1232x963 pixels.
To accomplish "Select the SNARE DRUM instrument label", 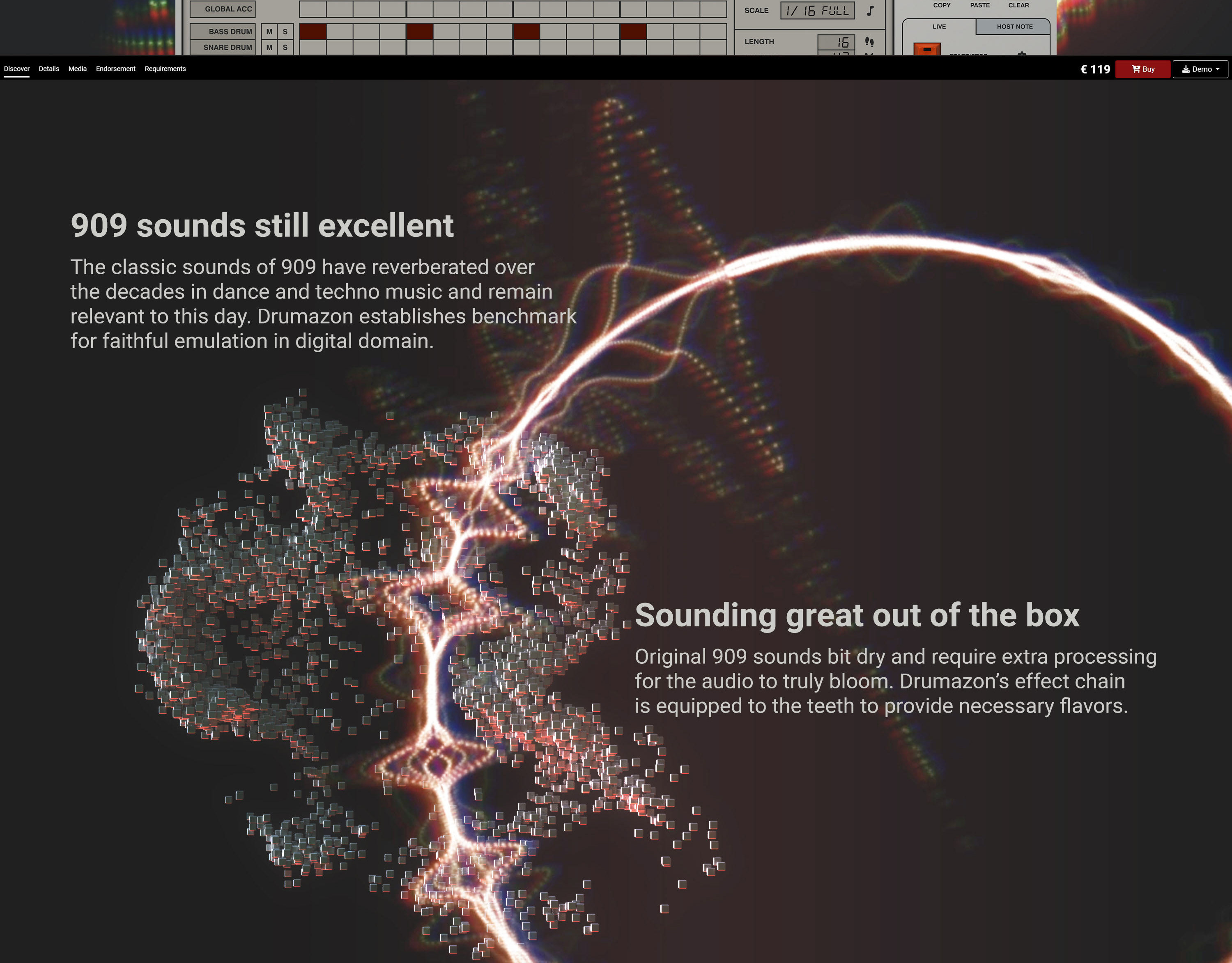I will click(222, 47).
